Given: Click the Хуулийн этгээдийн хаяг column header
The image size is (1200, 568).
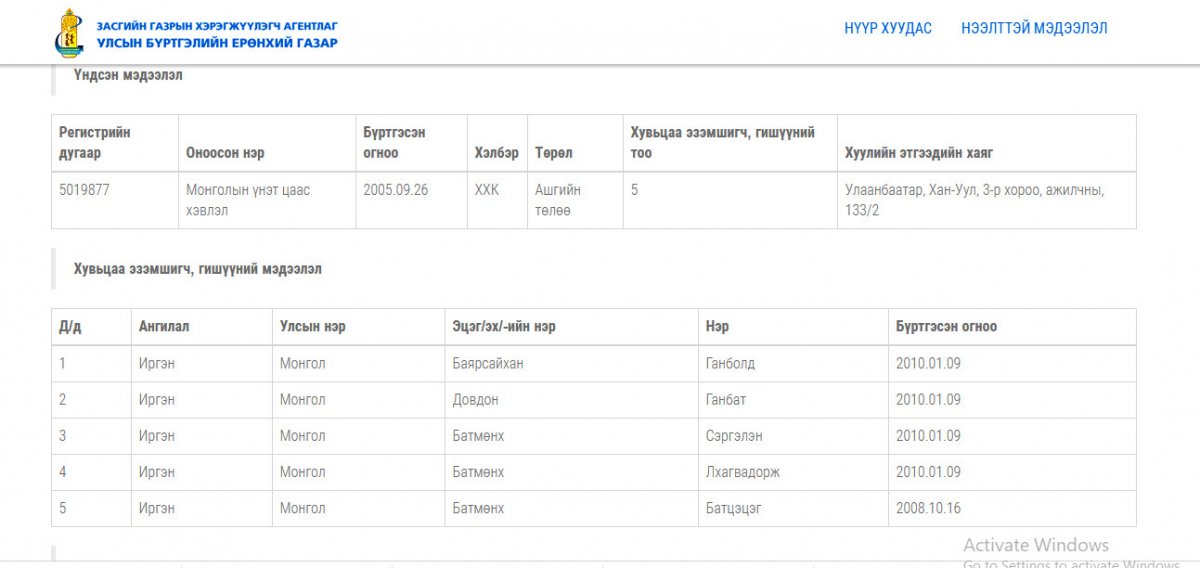Looking at the screenshot, I should [x=918, y=153].
